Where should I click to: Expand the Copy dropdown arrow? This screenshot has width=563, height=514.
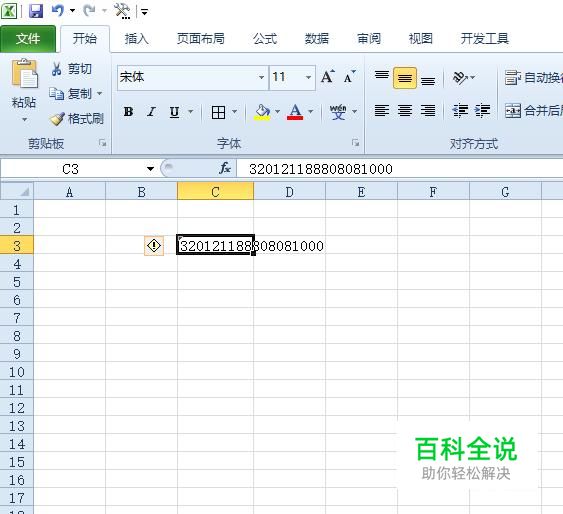[x=99, y=94]
